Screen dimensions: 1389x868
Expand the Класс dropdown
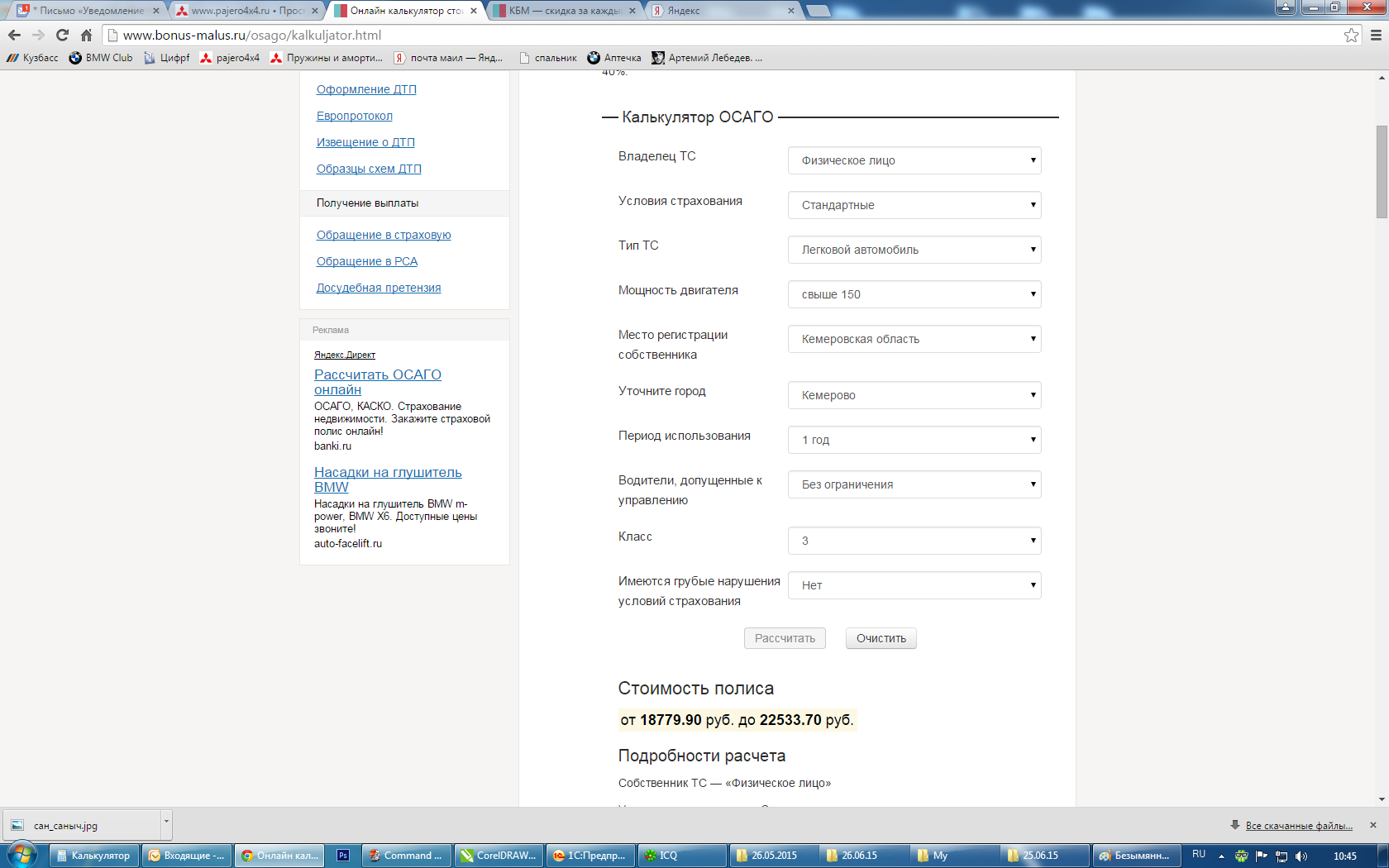[914, 541]
